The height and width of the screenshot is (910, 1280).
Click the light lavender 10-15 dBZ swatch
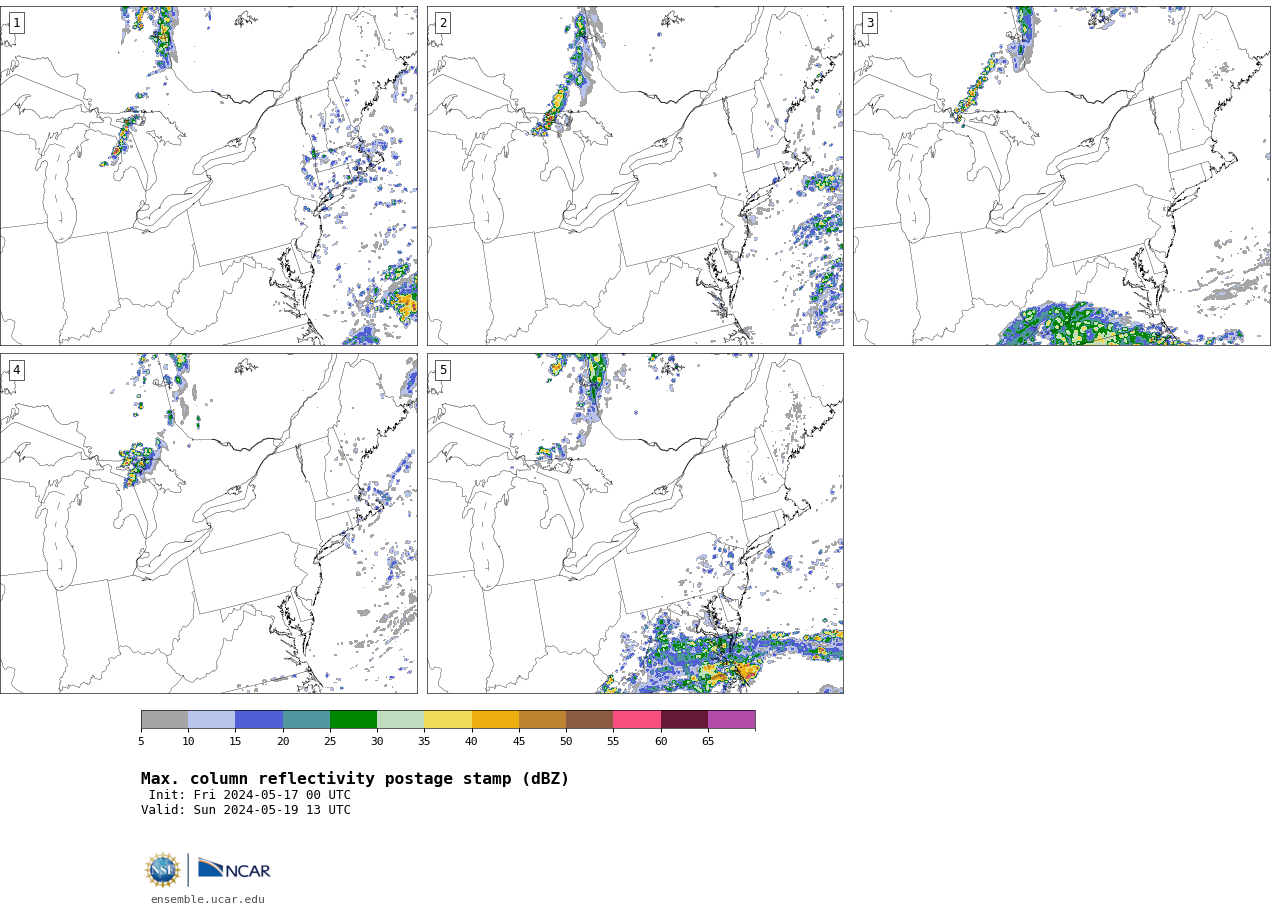211,720
